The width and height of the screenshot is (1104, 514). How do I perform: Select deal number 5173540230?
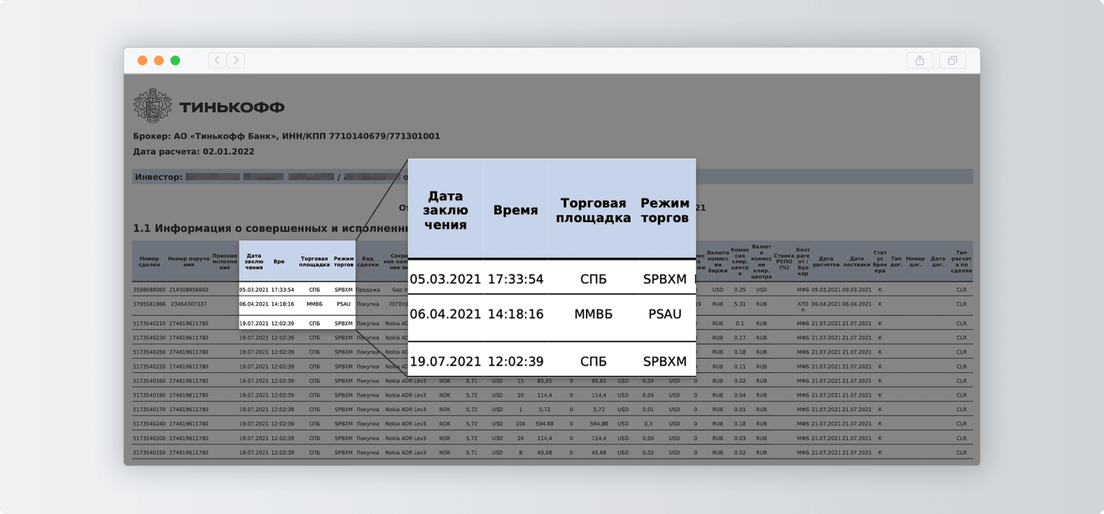tap(149, 337)
